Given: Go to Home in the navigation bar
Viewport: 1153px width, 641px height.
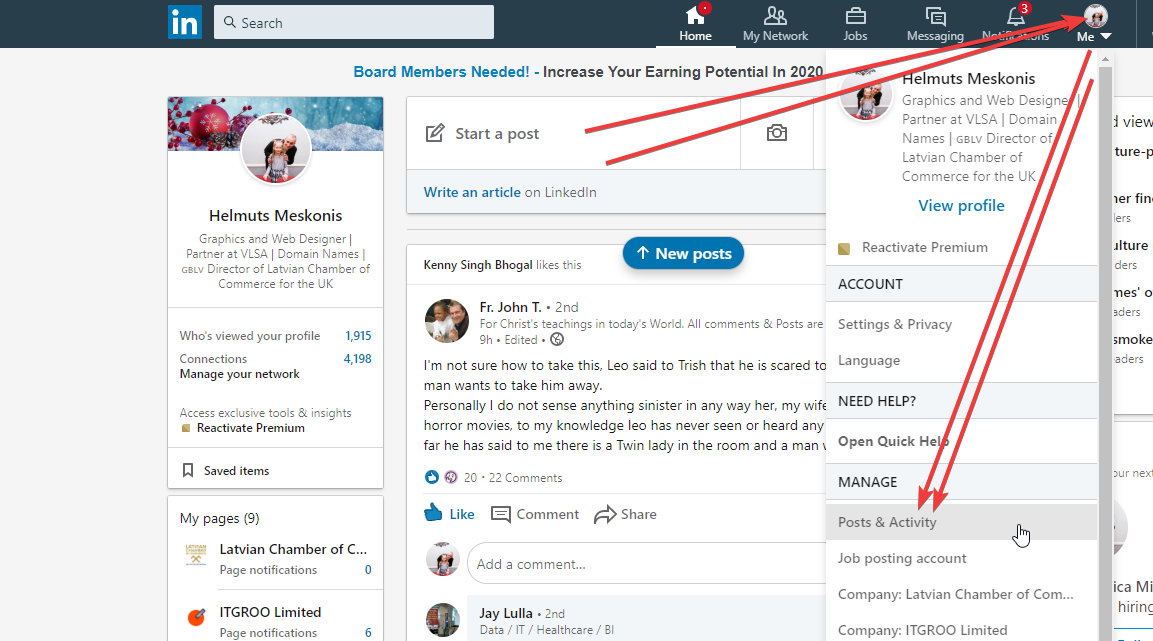Looking at the screenshot, I should pyautogui.click(x=695, y=24).
